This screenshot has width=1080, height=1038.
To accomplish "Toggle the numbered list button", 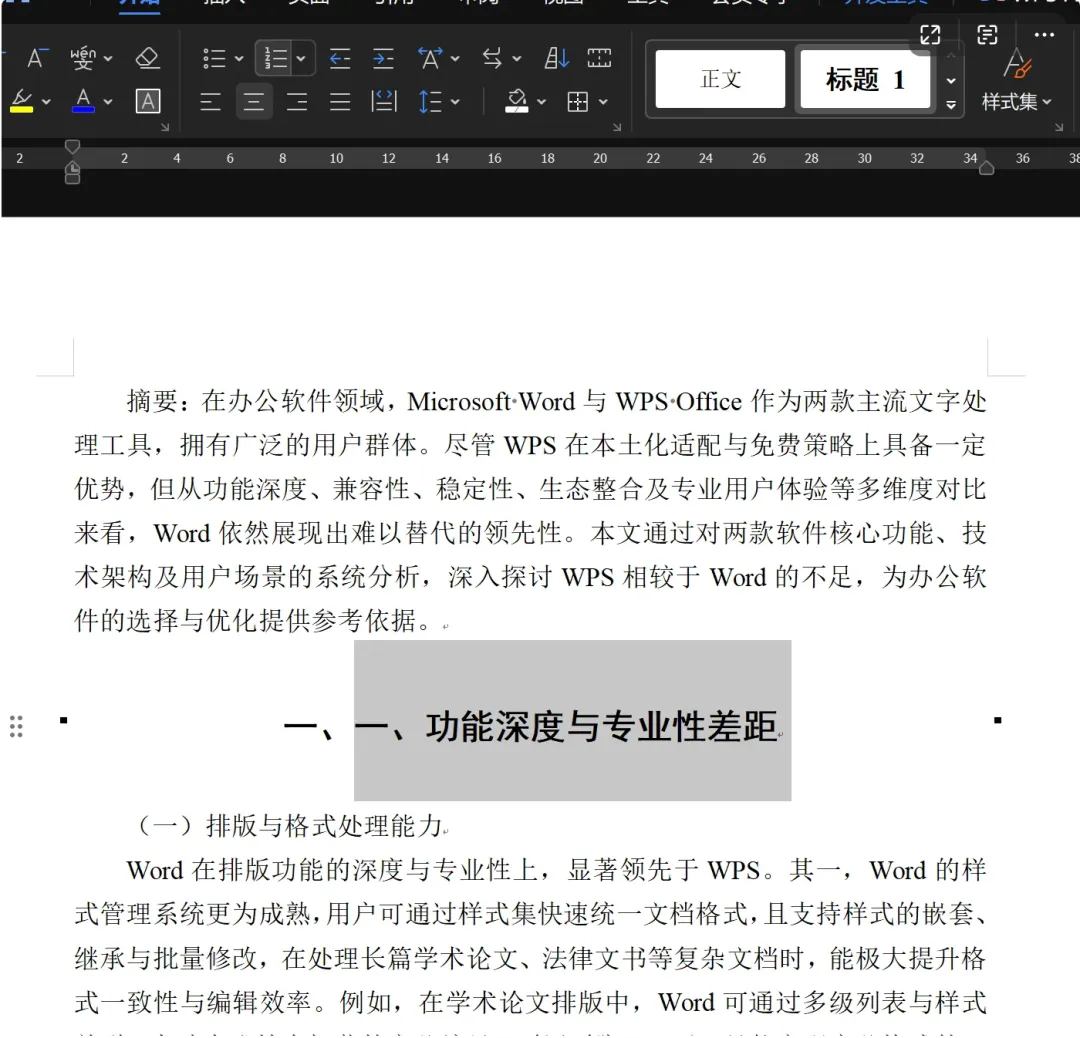I will coord(276,59).
